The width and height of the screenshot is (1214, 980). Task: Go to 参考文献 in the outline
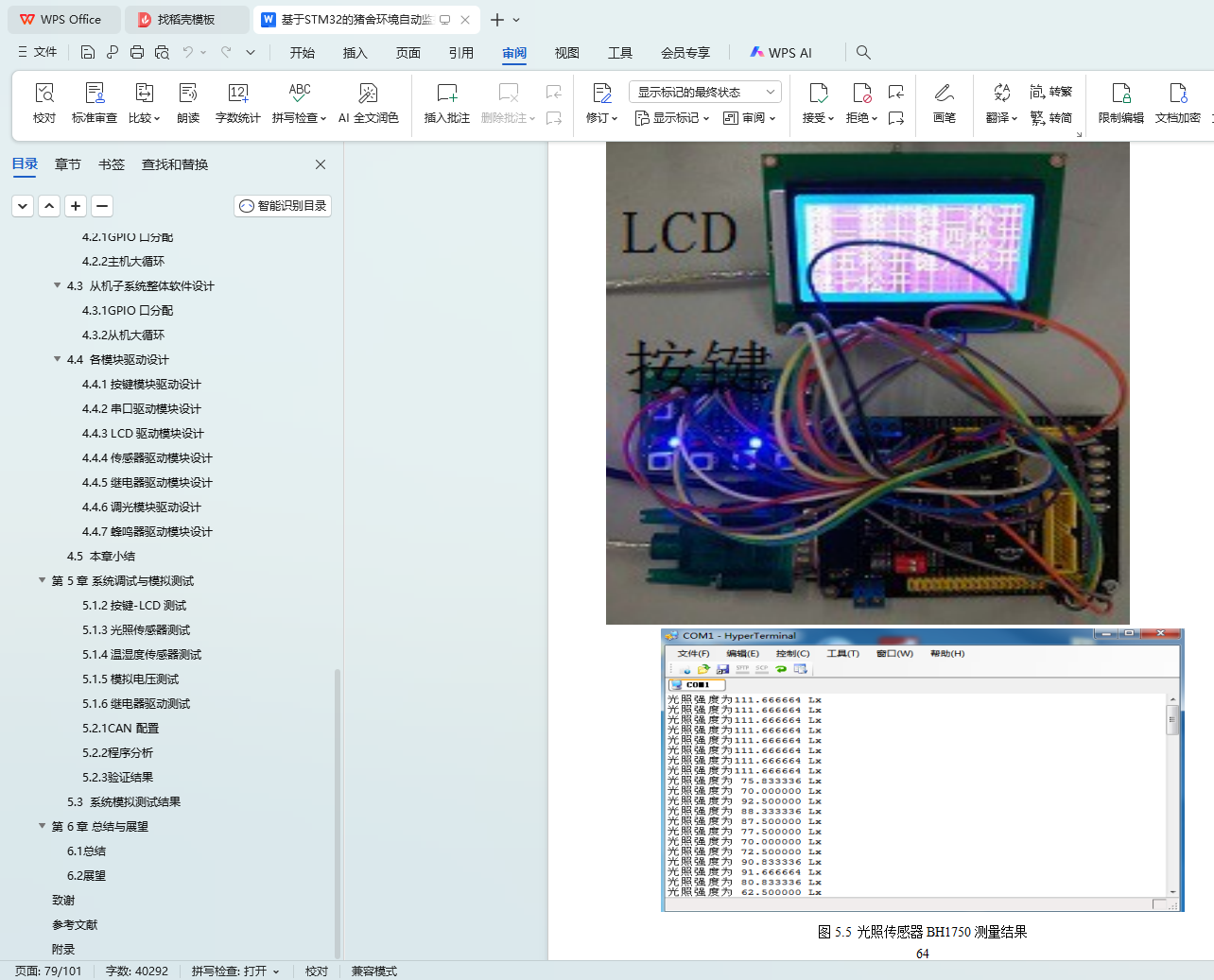pos(75,924)
